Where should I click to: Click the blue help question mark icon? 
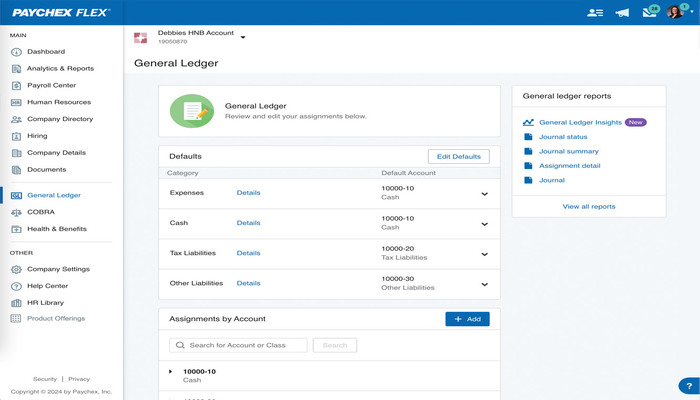click(688, 386)
